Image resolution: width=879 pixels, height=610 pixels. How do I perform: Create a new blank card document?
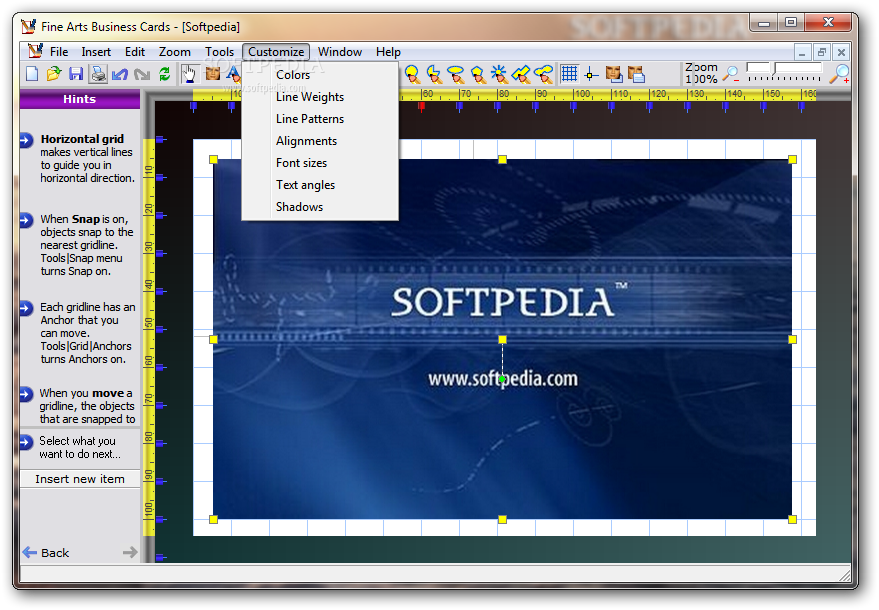(32, 73)
